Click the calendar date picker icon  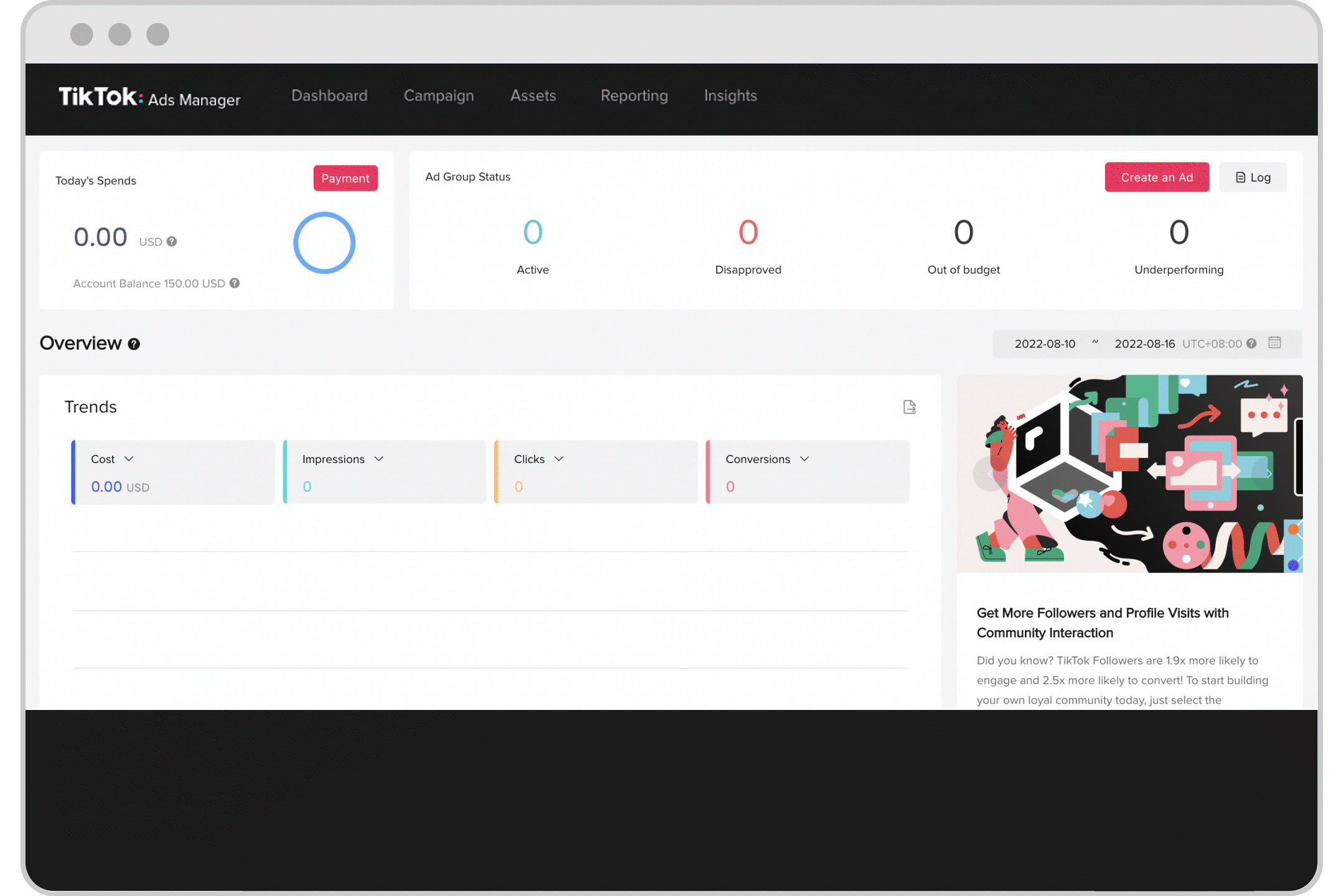pyautogui.click(x=1275, y=342)
